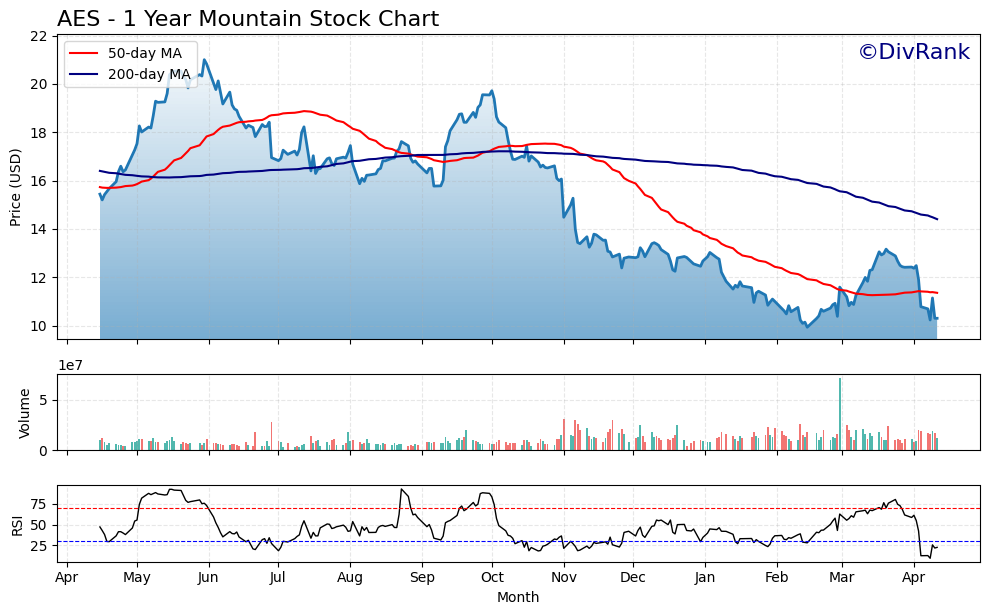Click the "Feb" month label
The height and width of the screenshot is (615, 989).
click(x=776, y=578)
